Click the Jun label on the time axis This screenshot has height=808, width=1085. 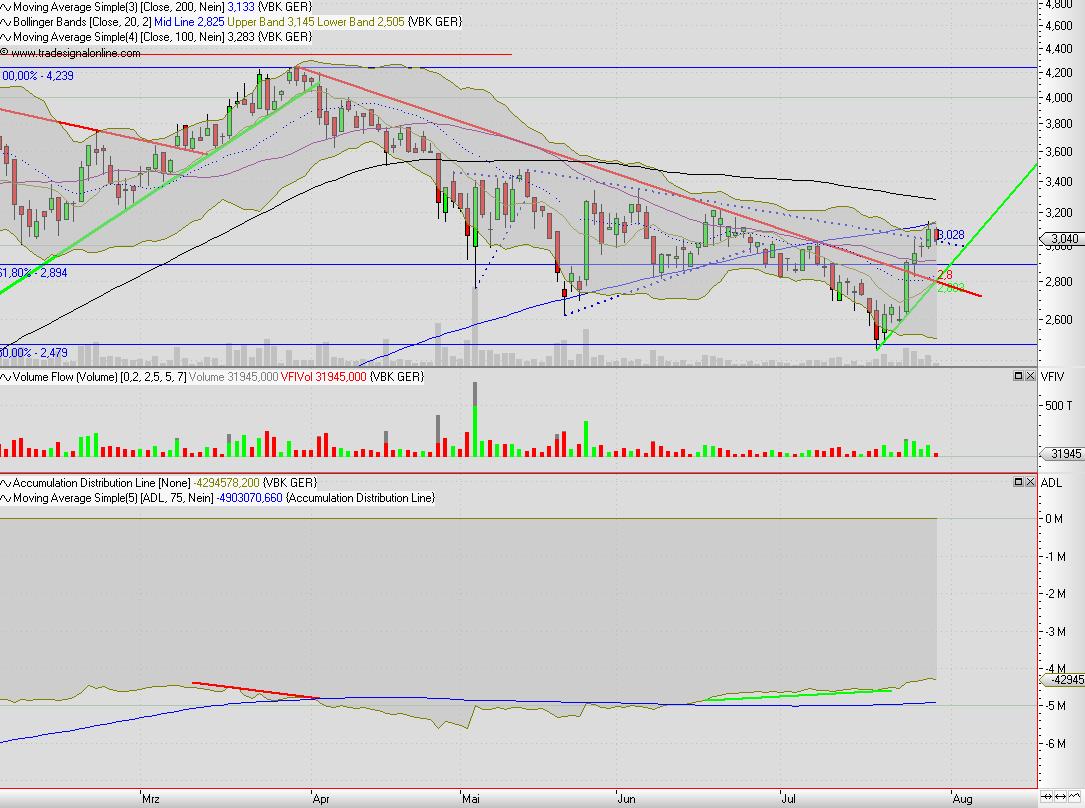point(626,799)
